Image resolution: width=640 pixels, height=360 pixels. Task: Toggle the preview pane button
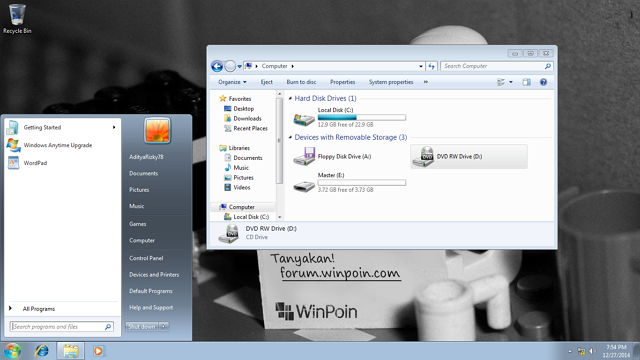(x=527, y=82)
